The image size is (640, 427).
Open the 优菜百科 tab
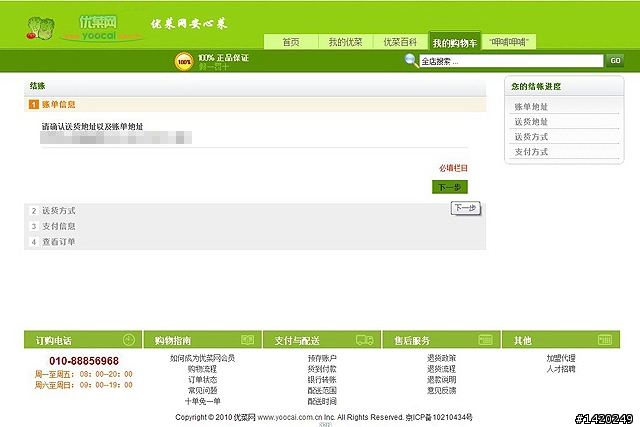click(x=400, y=42)
